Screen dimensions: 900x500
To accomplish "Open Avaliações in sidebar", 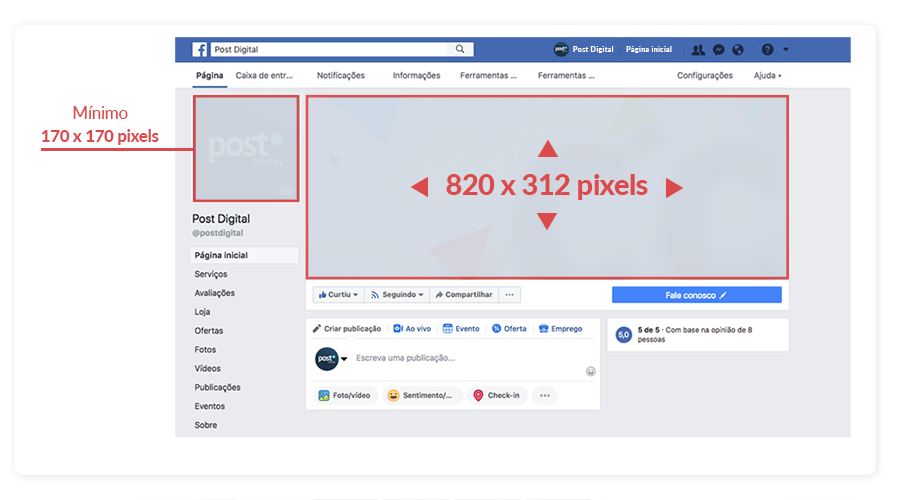I will [x=215, y=293].
